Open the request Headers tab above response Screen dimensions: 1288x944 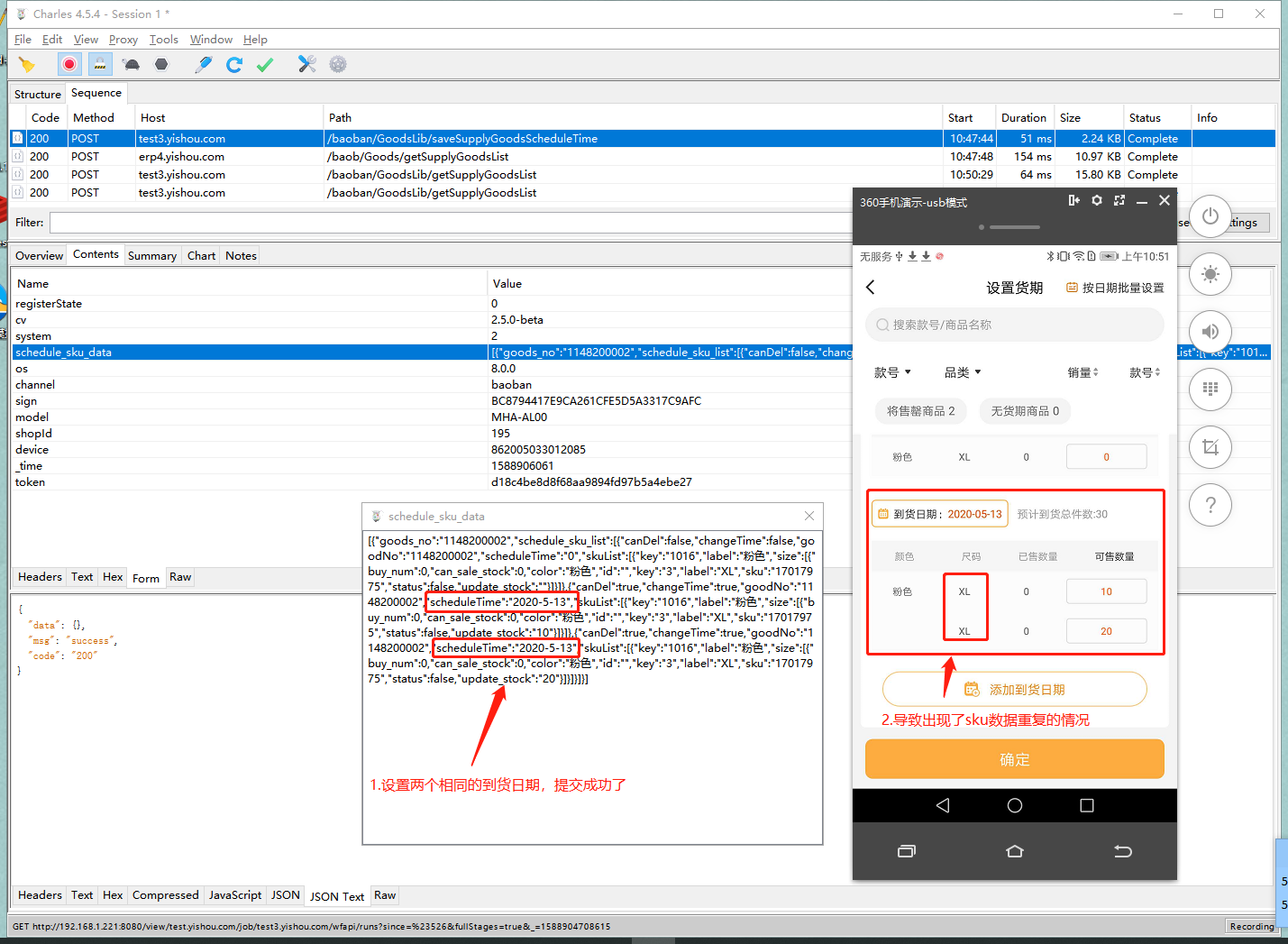coord(40,577)
